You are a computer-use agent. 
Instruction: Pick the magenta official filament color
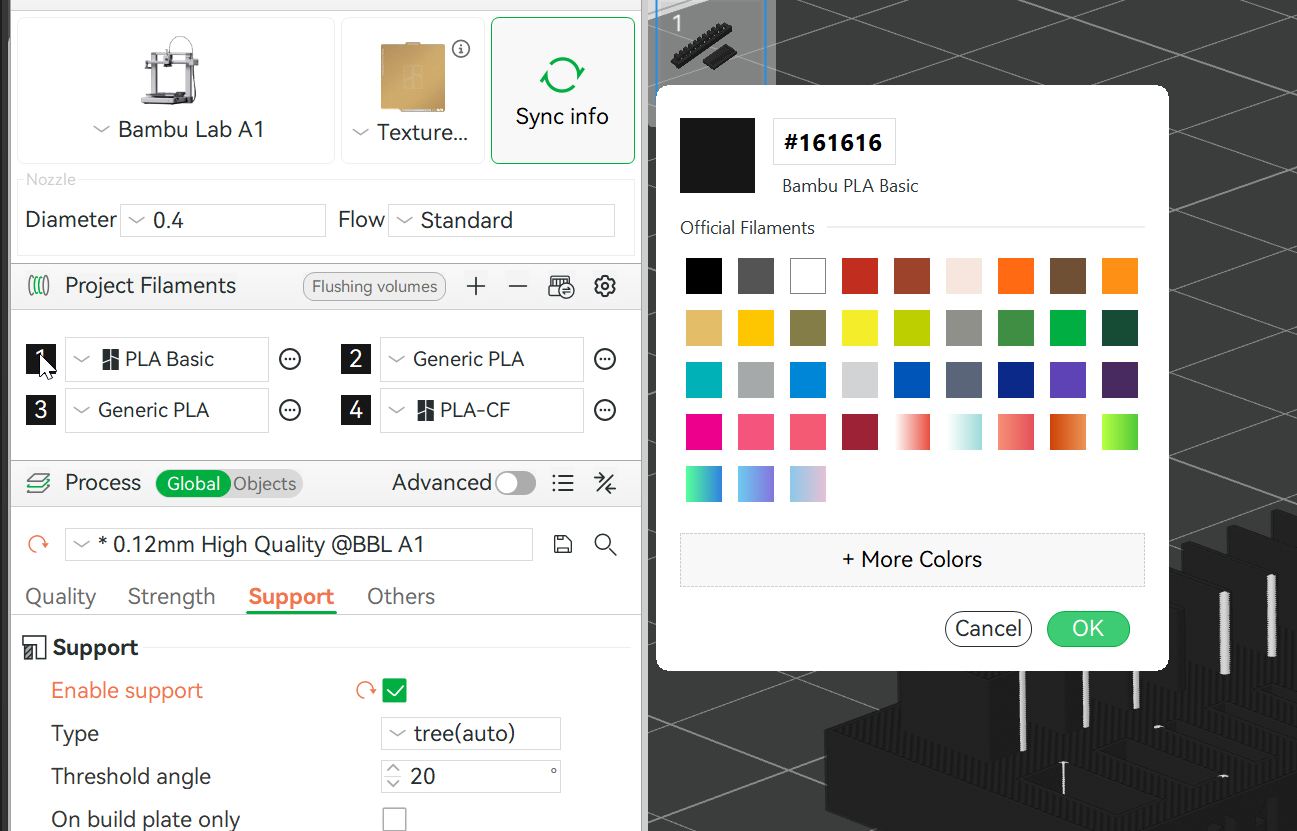pos(704,432)
